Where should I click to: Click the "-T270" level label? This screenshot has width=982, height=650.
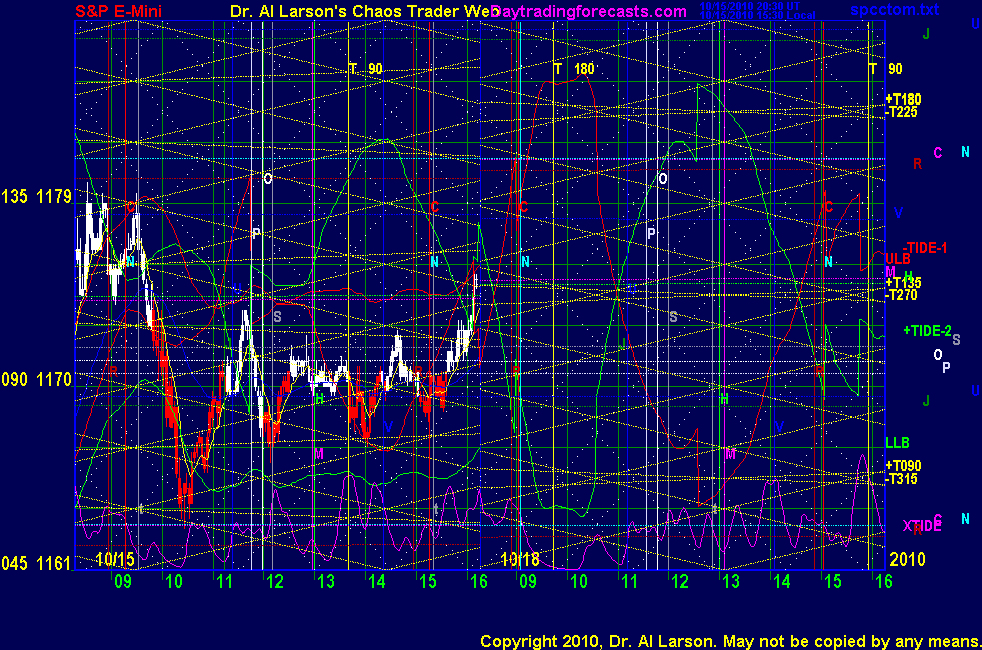tap(901, 295)
